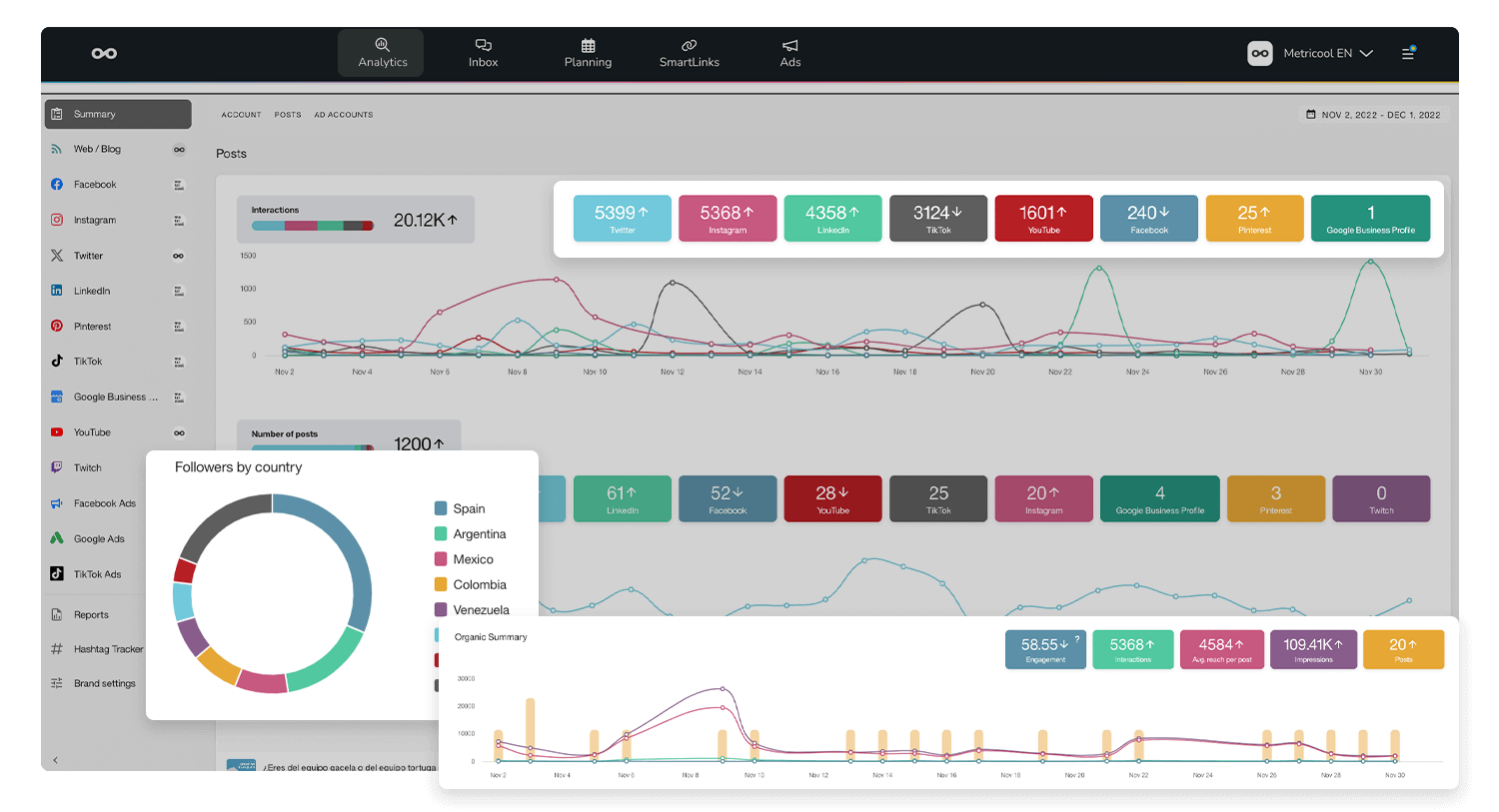This screenshot has height=812, width=1499.
Task: Select the Google Business Profile interactions card
Action: pos(1371,219)
